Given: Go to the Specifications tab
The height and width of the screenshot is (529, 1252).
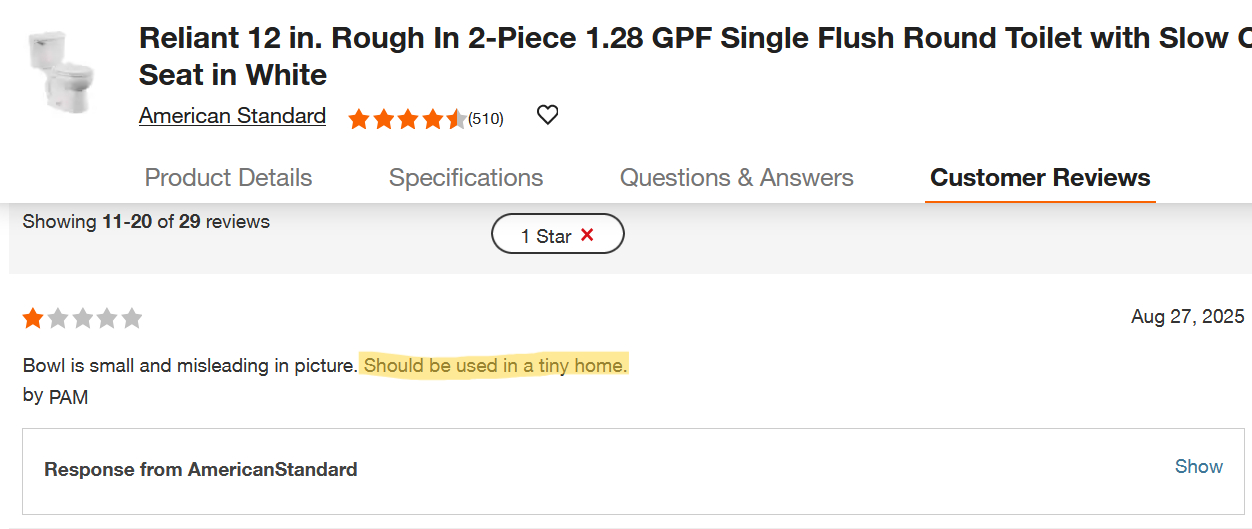Looking at the screenshot, I should point(466,178).
